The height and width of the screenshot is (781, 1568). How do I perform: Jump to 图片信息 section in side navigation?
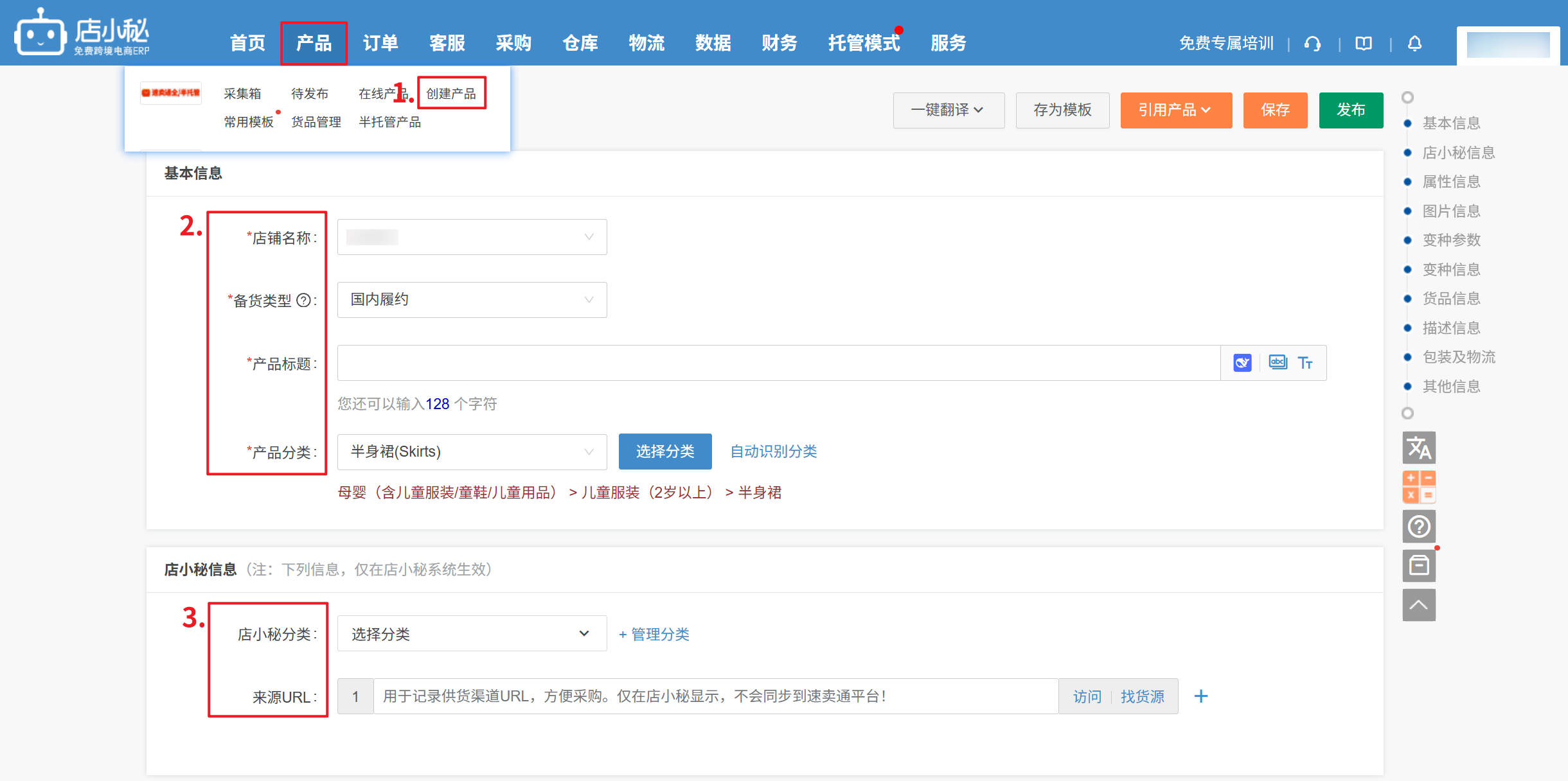pos(1451,211)
